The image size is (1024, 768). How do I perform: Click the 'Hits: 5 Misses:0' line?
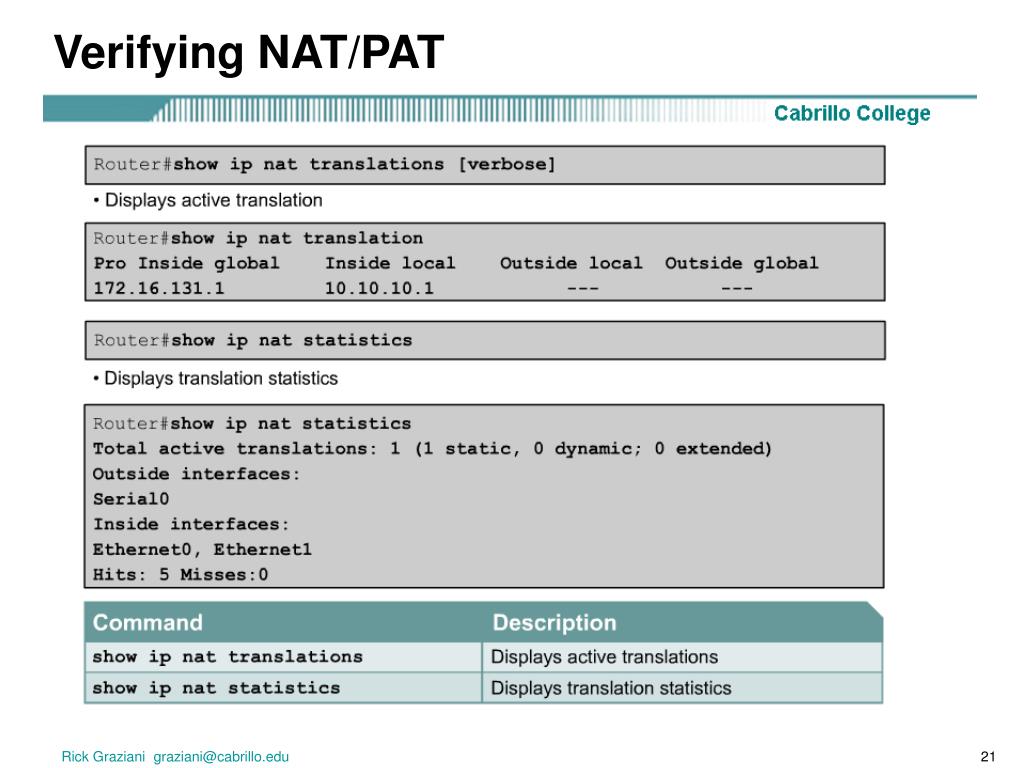coord(180,575)
